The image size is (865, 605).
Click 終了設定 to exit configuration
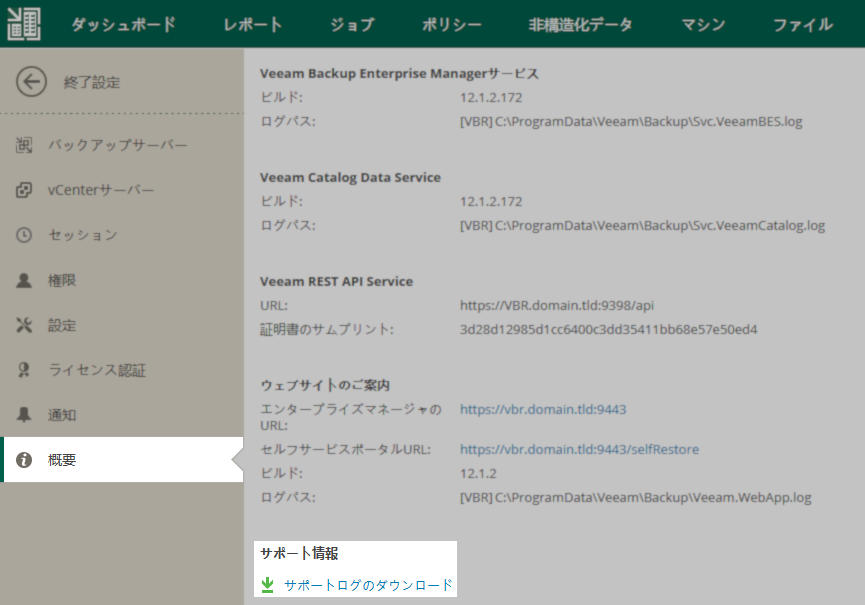pos(92,82)
